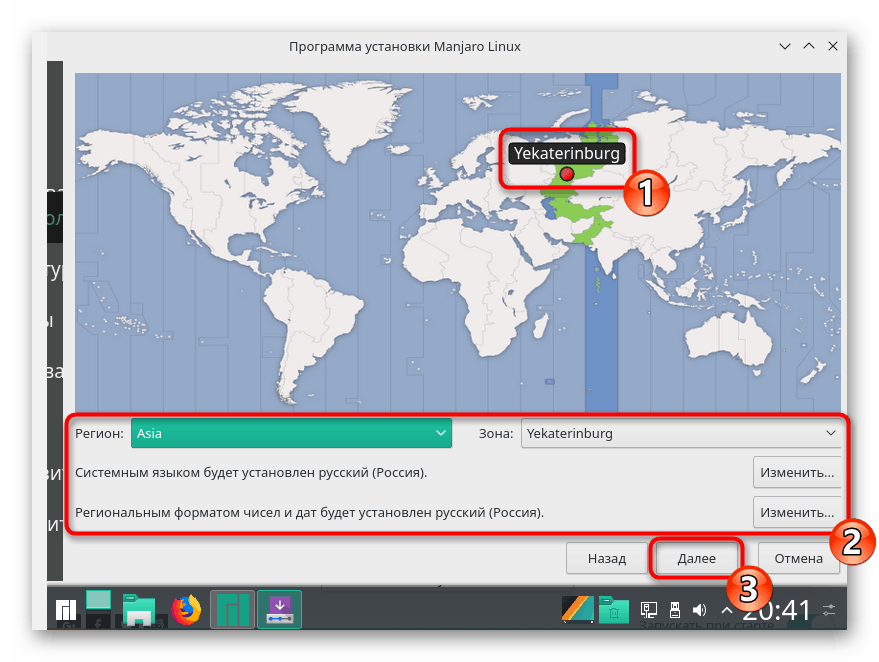Click the show desktop icon in taskbar
This screenshot has height=662, width=879.
pyautogui.click(x=98, y=600)
